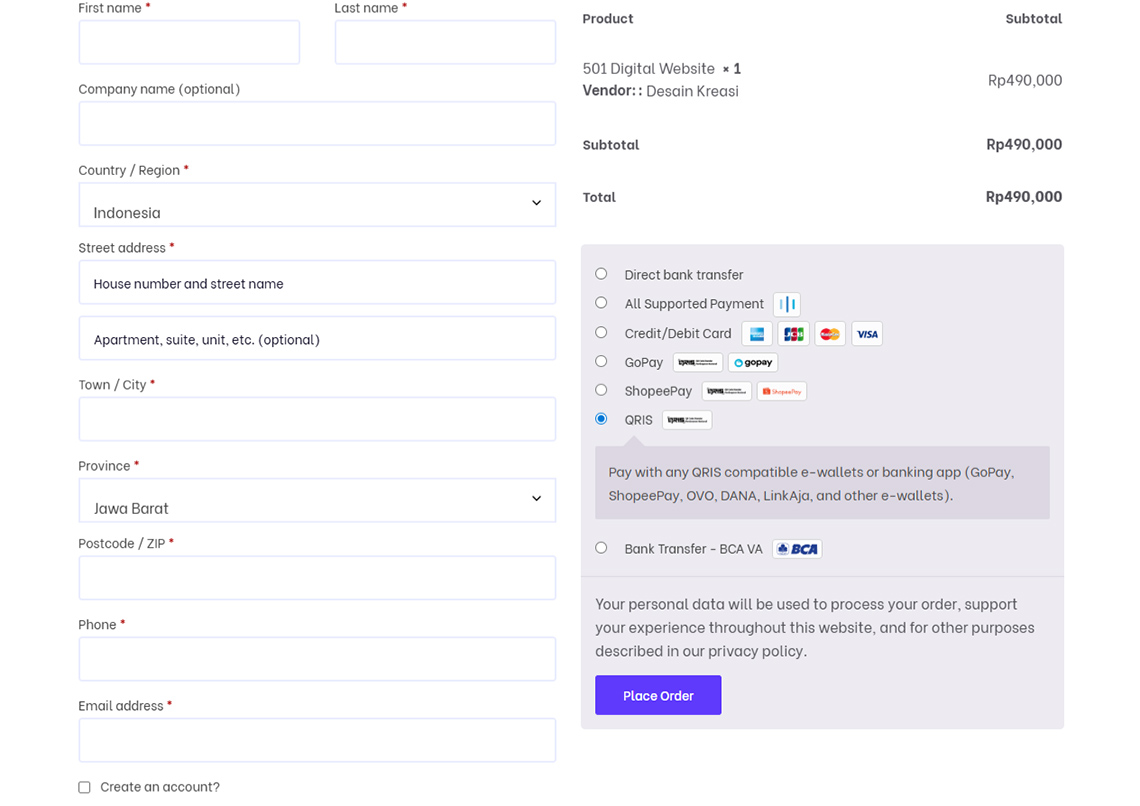
Task: Click the Mastercard logo icon
Action: pyautogui.click(x=830, y=334)
